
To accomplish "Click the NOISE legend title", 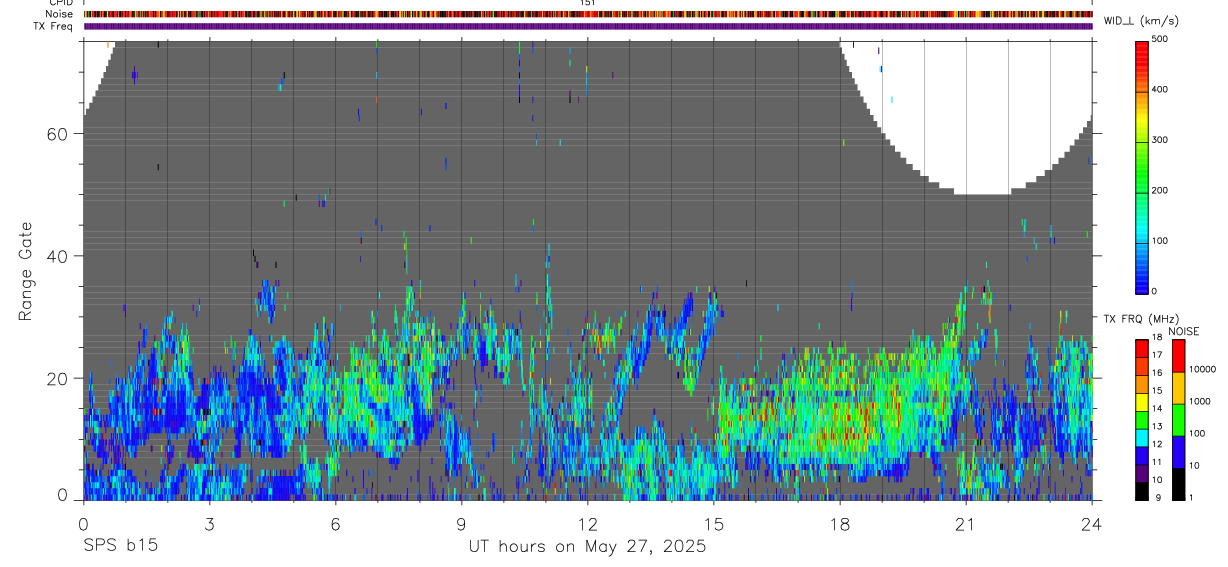I will (1183, 331).
